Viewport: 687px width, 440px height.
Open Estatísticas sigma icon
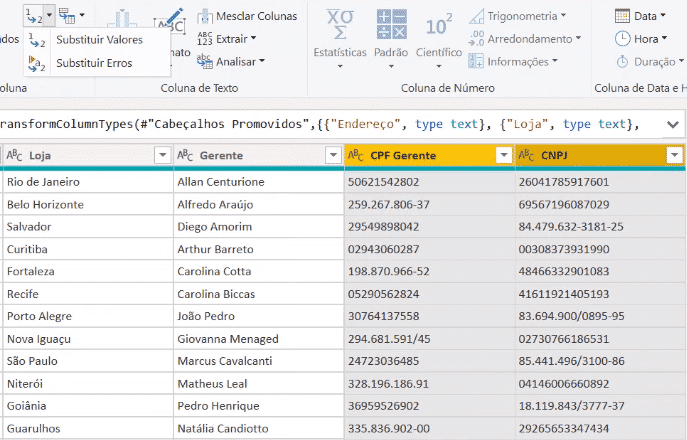(x=340, y=25)
